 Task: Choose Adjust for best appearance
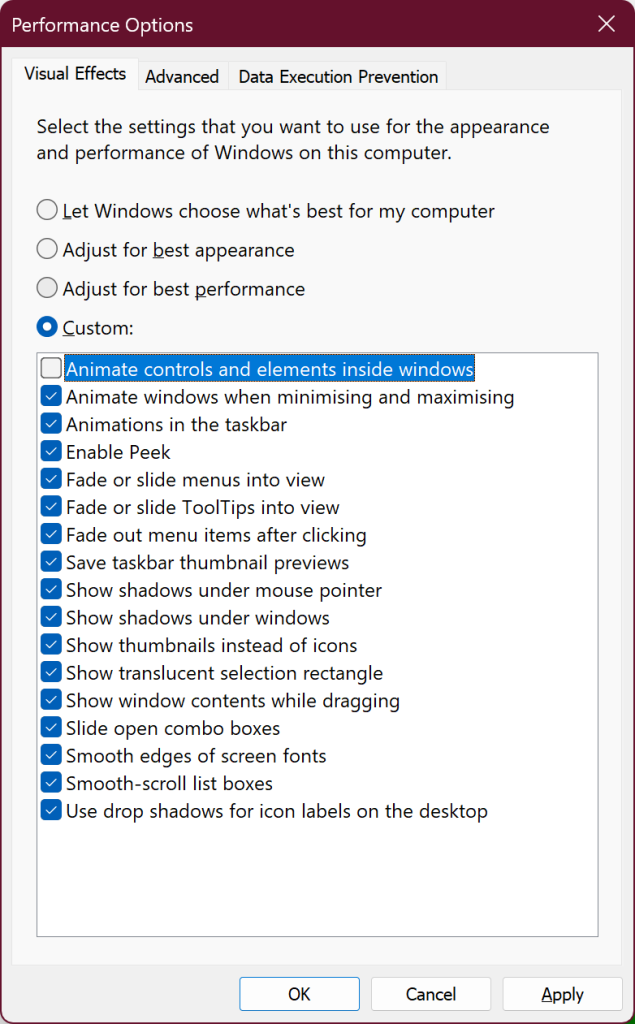(46, 249)
